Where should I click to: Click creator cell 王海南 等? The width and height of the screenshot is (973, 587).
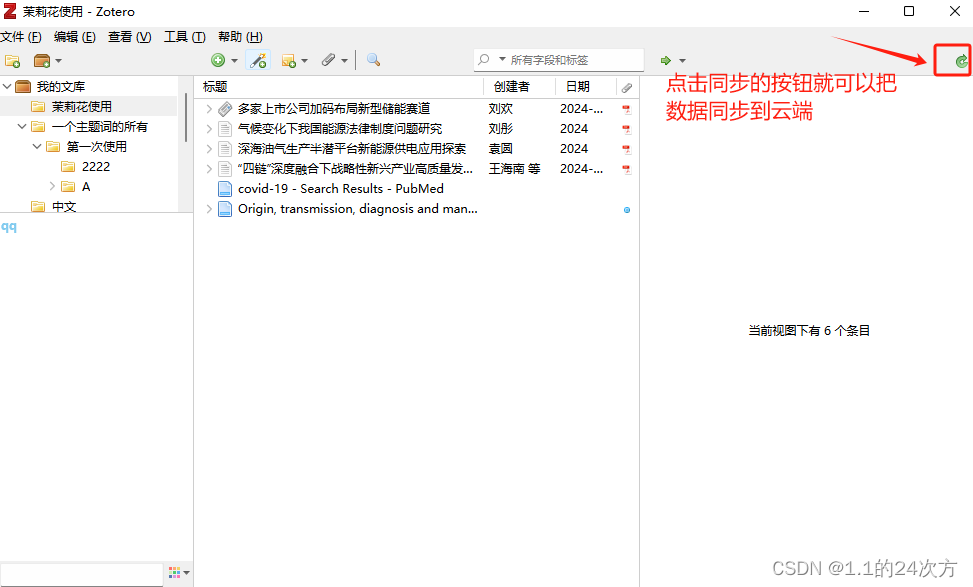(514, 168)
